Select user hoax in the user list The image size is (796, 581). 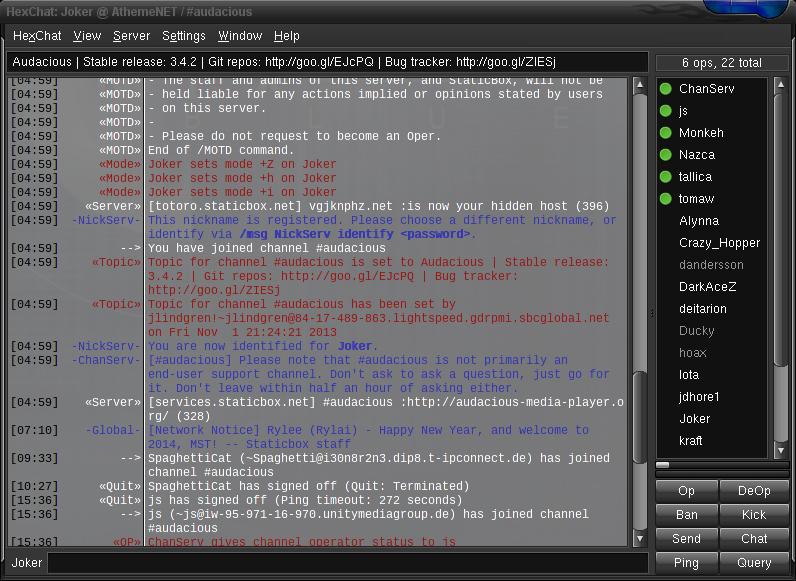(x=712, y=353)
